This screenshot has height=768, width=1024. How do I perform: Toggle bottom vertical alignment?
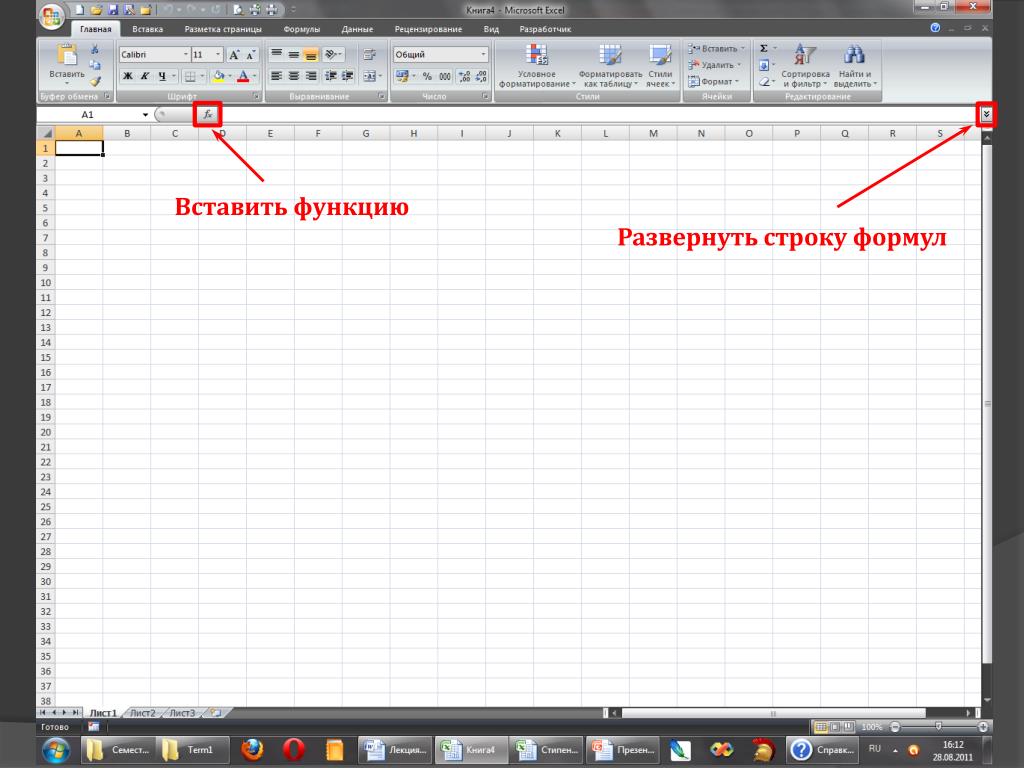(311, 55)
